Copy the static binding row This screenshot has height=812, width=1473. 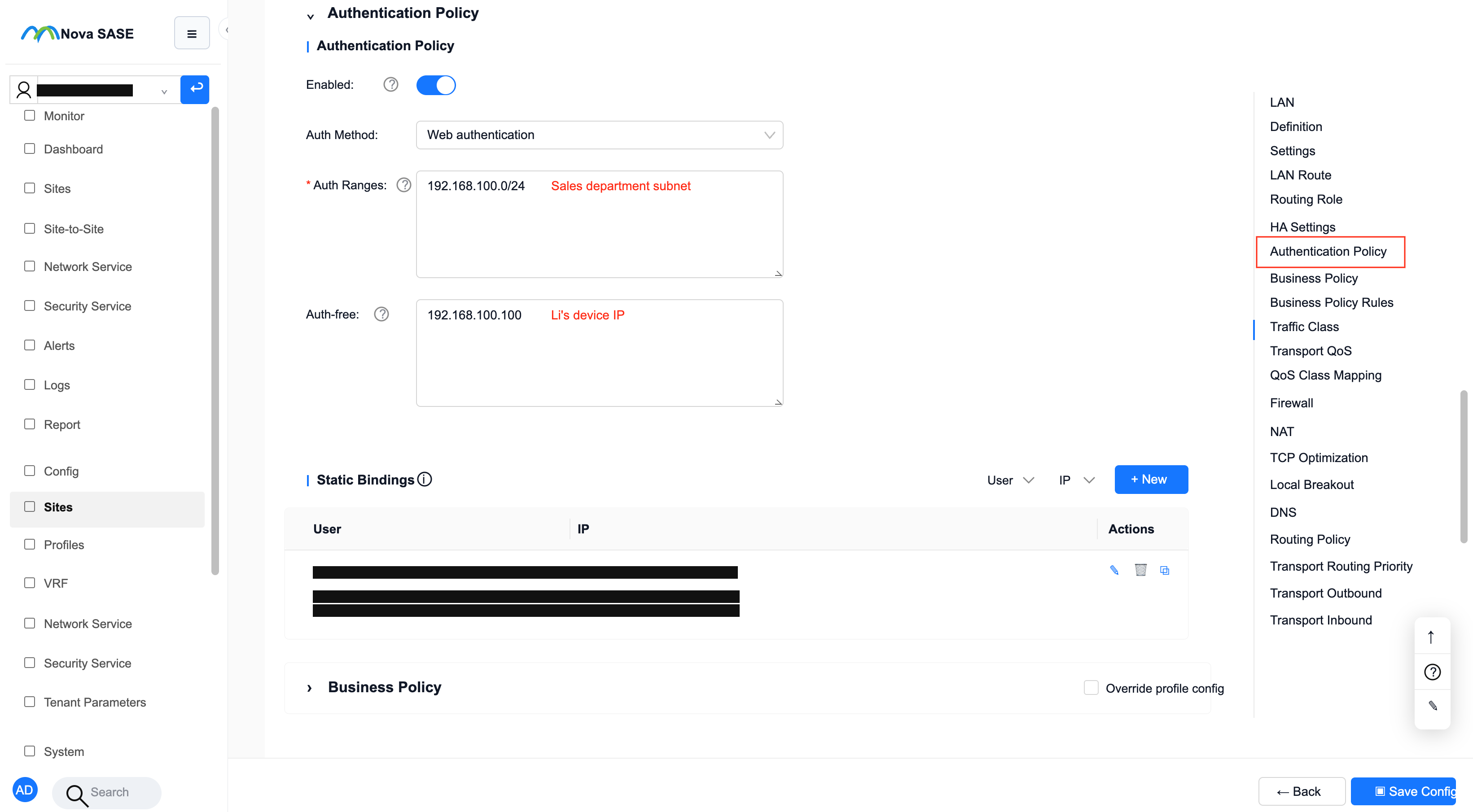point(1165,570)
